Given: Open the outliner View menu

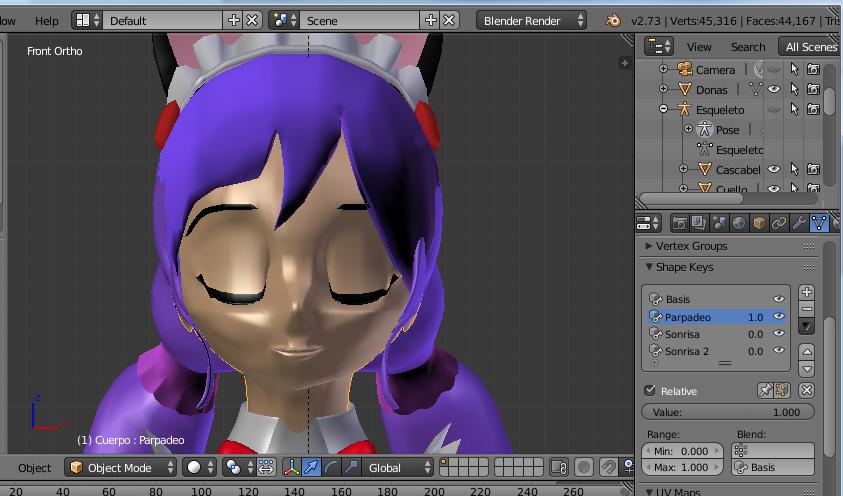Looking at the screenshot, I should point(699,47).
